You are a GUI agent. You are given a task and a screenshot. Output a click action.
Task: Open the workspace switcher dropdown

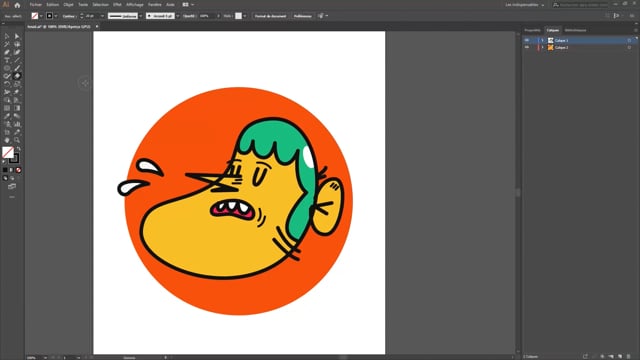[x=525, y=5]
